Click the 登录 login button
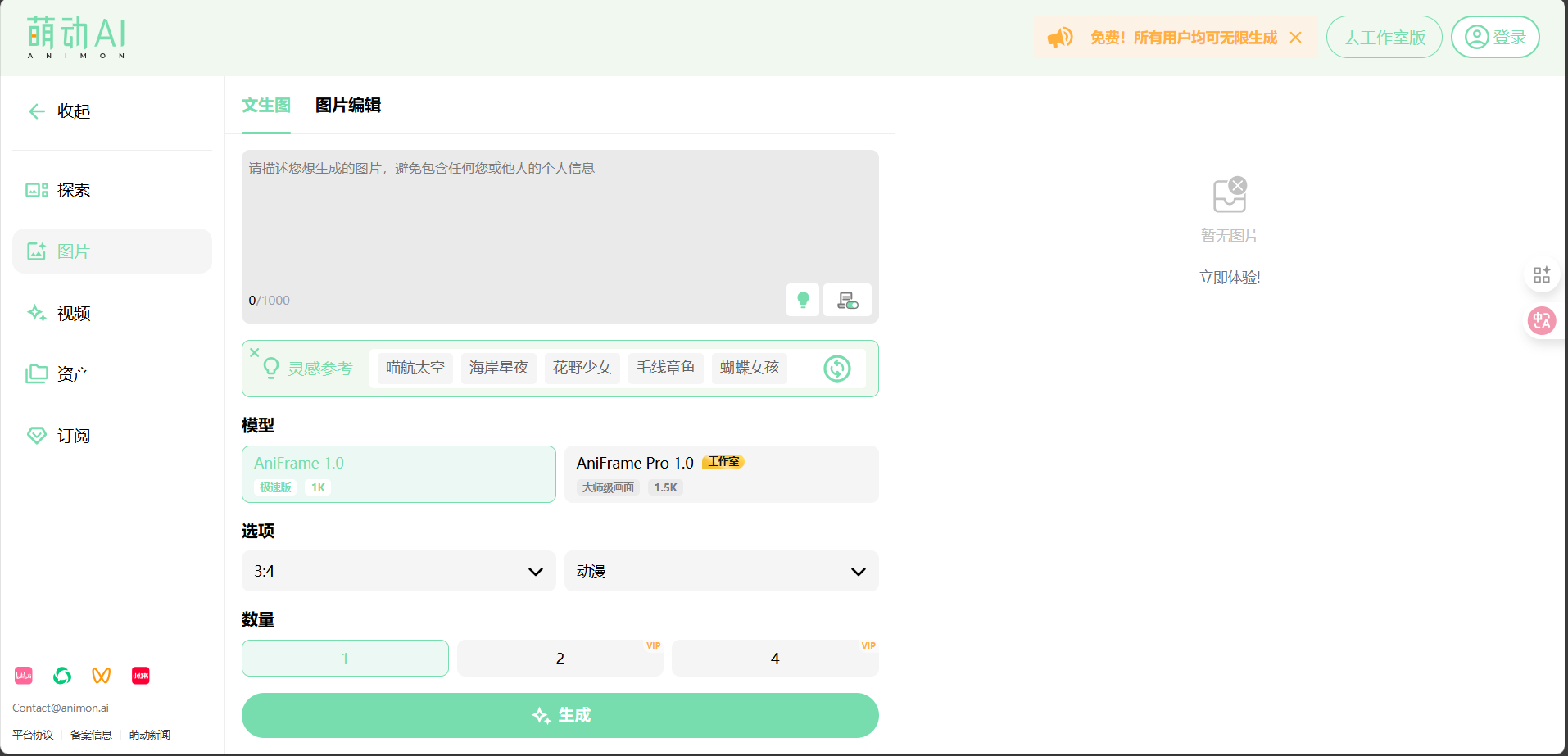Viewport: 1568px width, 756px height. [x=1495, y=38]
